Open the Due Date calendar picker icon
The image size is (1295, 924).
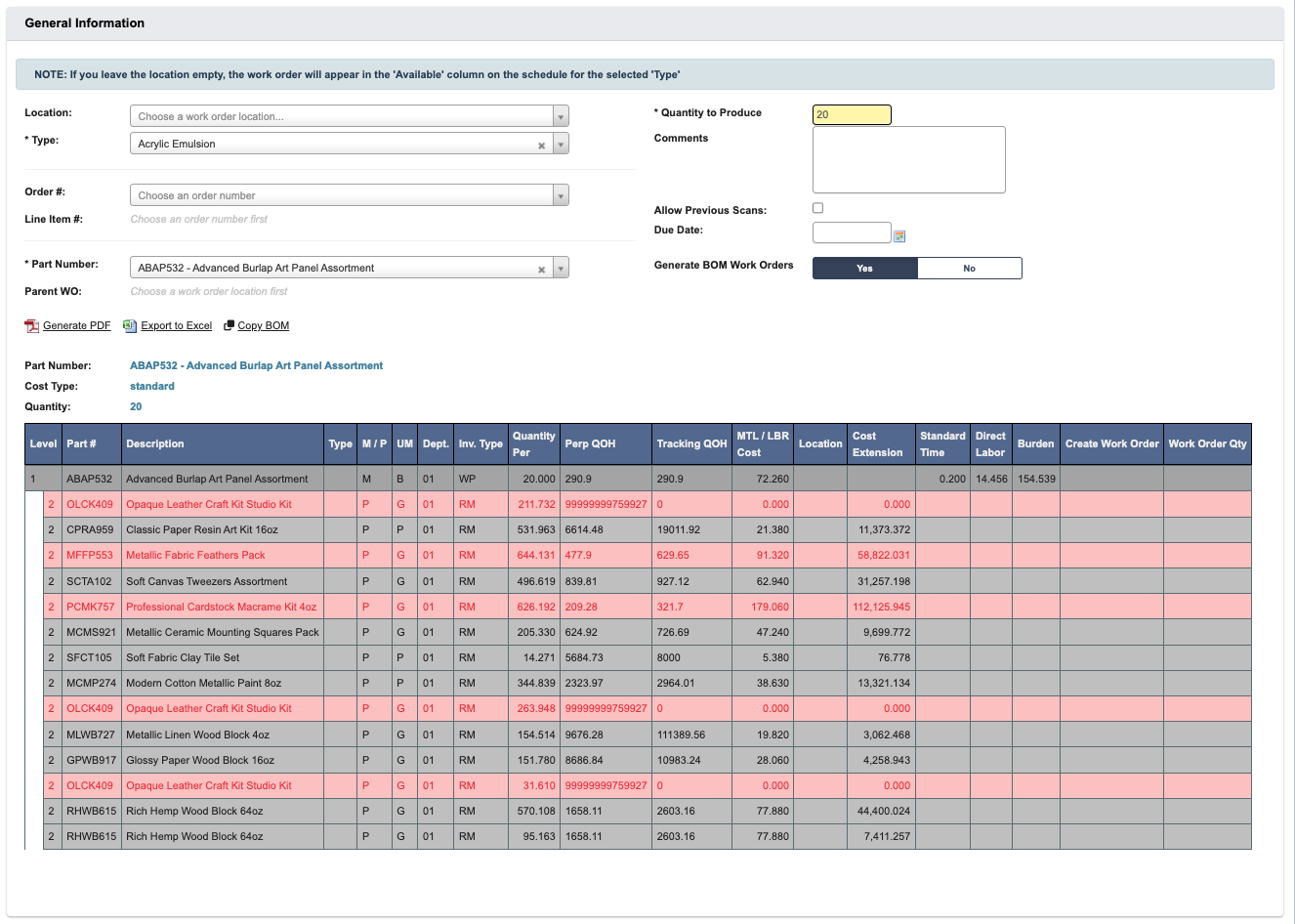click(x=898, y=235)
